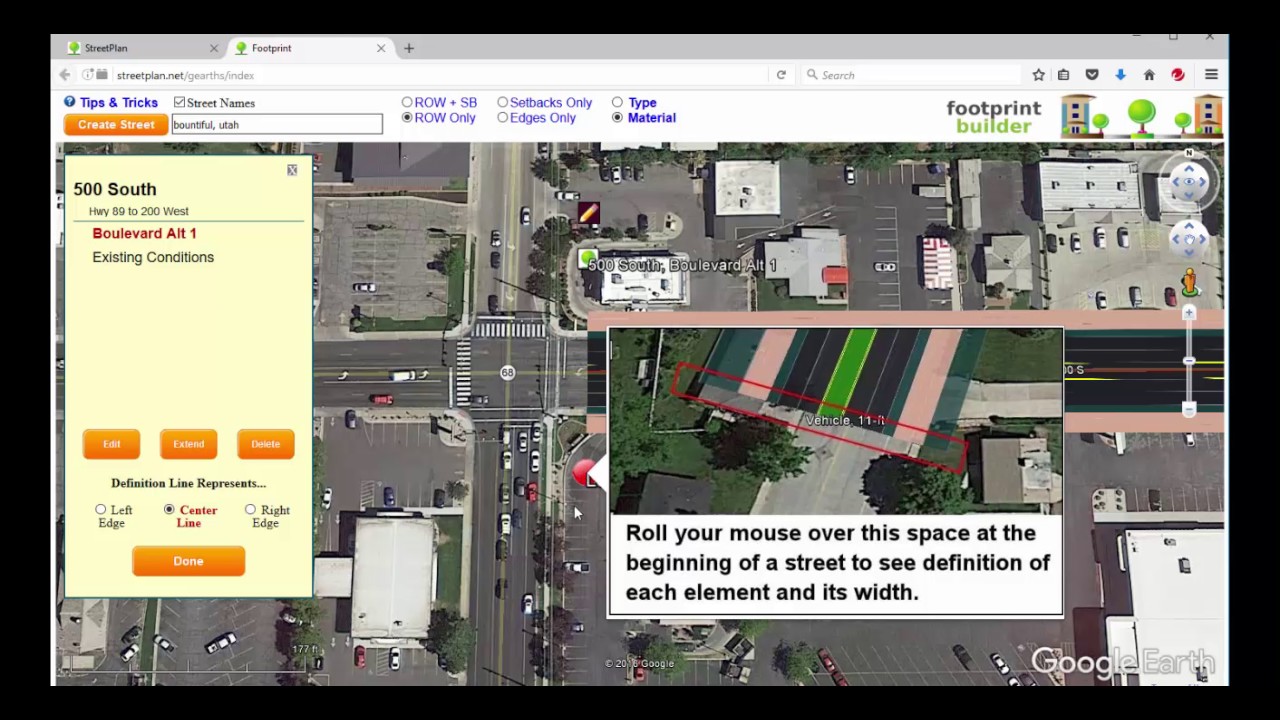Select the Street View pegman icon
This screenshot has height=720, width=1280.
pos(1189,283)
